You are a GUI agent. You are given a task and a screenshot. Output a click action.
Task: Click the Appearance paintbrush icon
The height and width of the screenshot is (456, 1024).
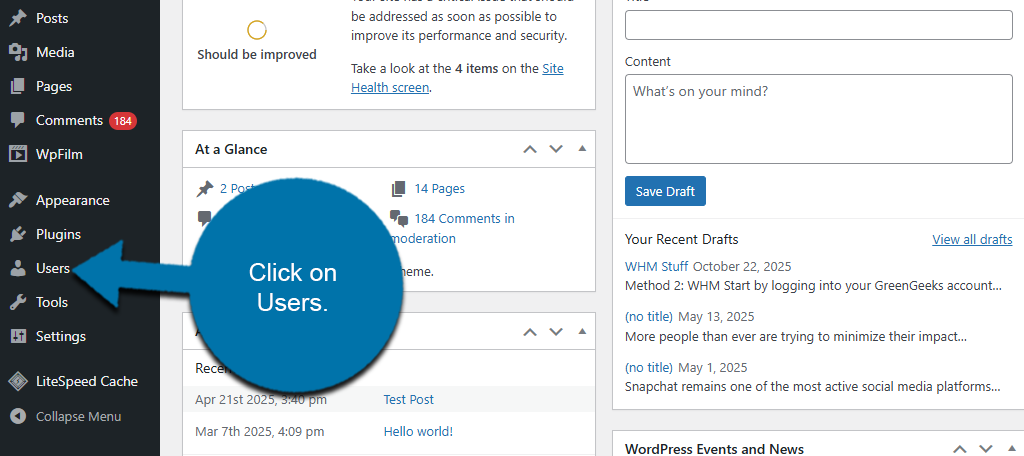click(x=18, y=200)
